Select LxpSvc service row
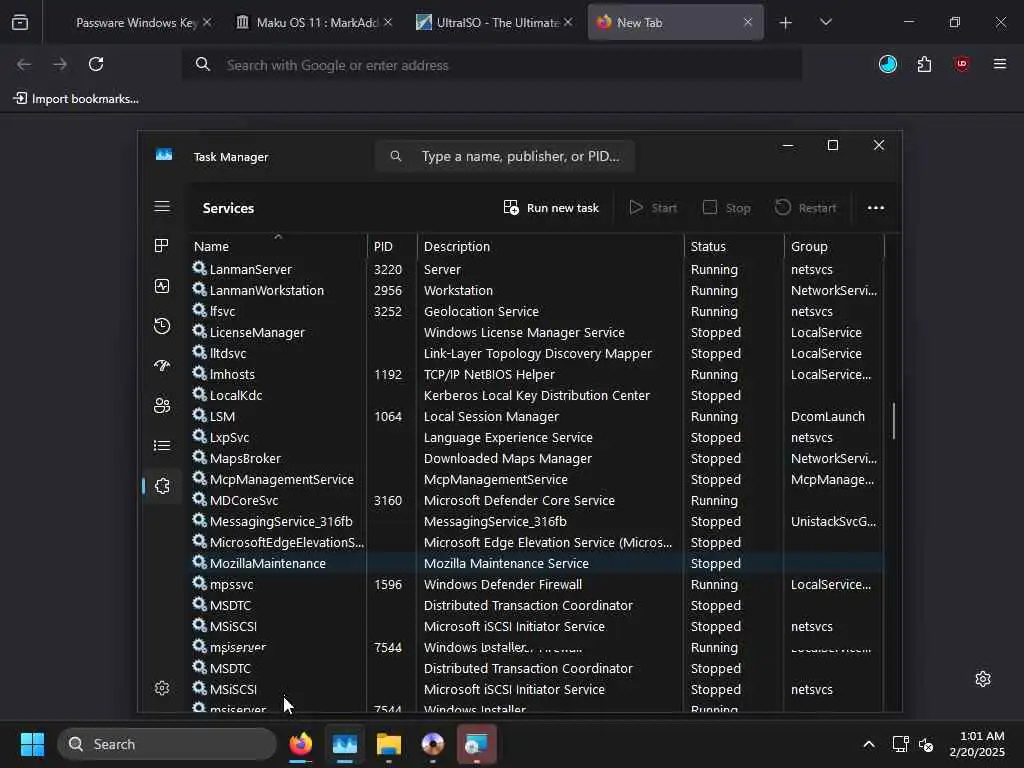The image size is (1024, 768). [536, 437]
